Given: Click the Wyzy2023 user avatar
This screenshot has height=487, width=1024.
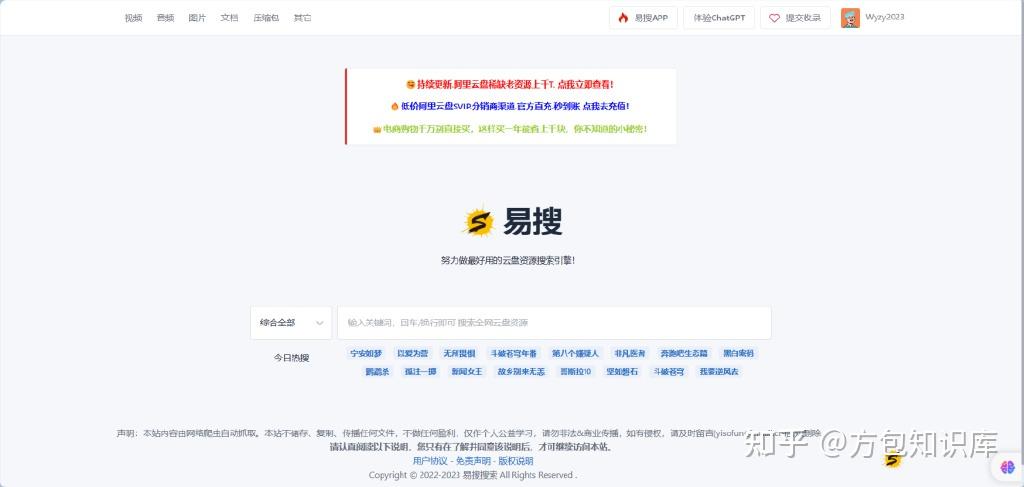Looking at the screenshot, I should pos(850,18).
